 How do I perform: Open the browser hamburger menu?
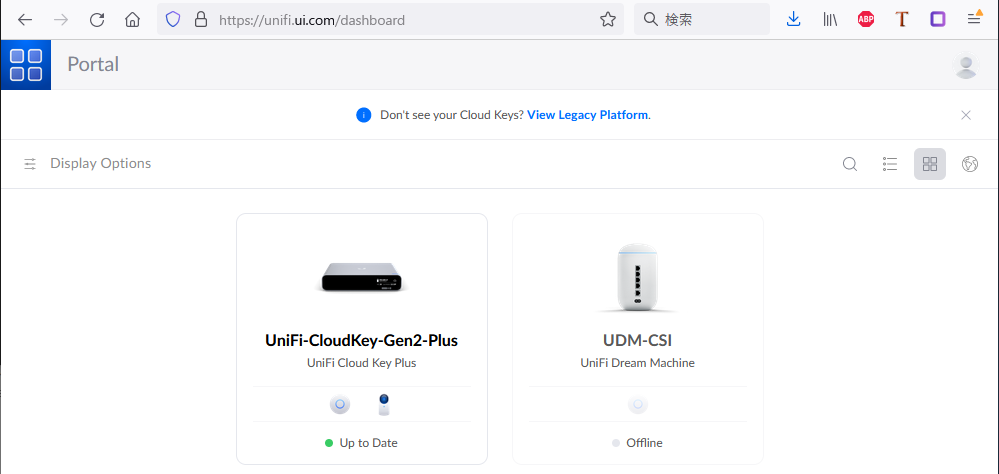pyautogui.click(x=974, y=19)
